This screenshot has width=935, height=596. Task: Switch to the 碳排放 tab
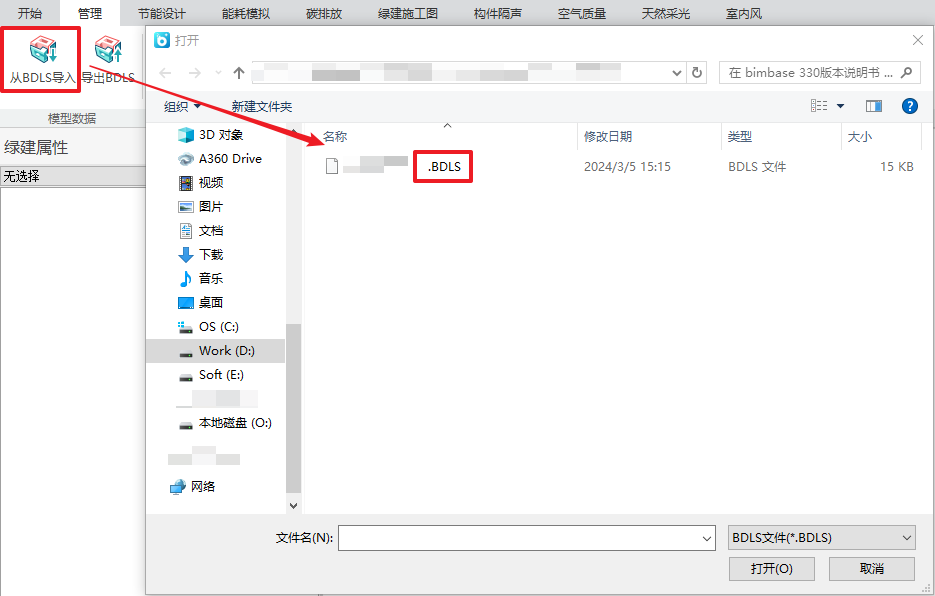pos(324,13)
